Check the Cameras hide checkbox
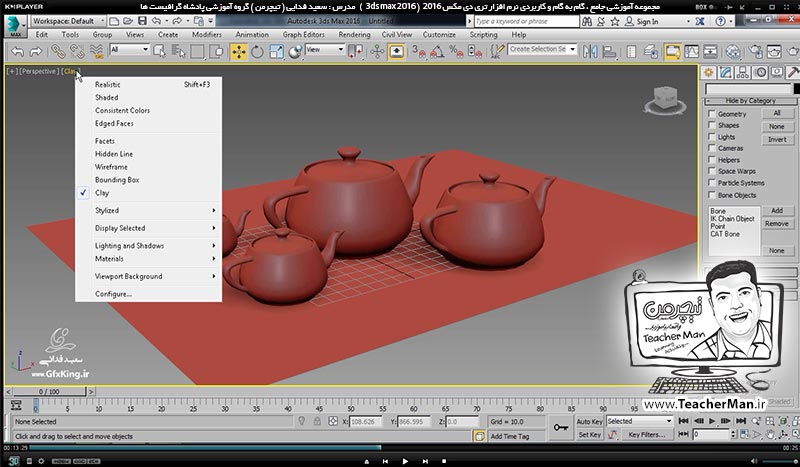800x467 pixels. 711,148
